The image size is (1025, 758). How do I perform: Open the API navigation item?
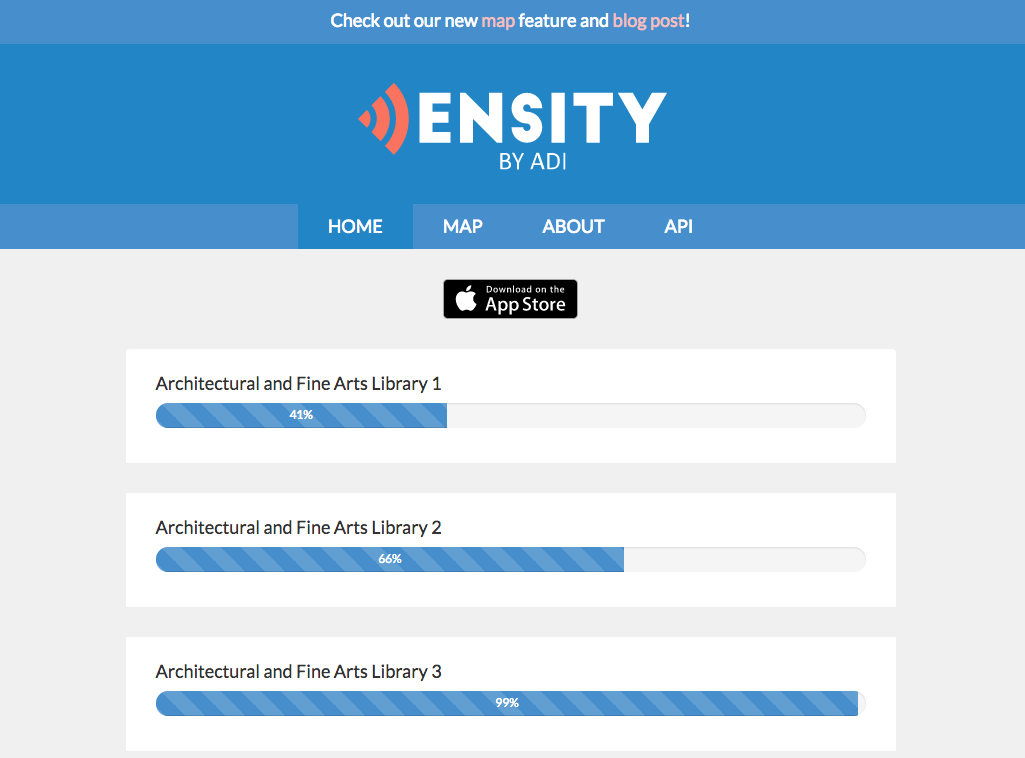(x=679, y=226)
